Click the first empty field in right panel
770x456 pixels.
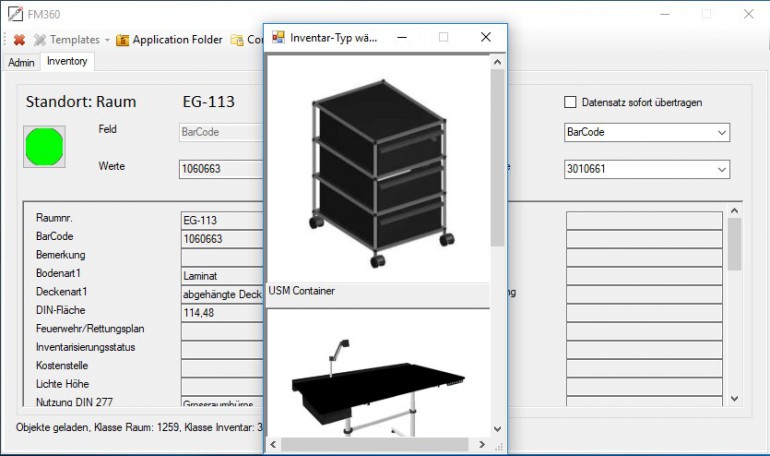click(x=644, y=220)
